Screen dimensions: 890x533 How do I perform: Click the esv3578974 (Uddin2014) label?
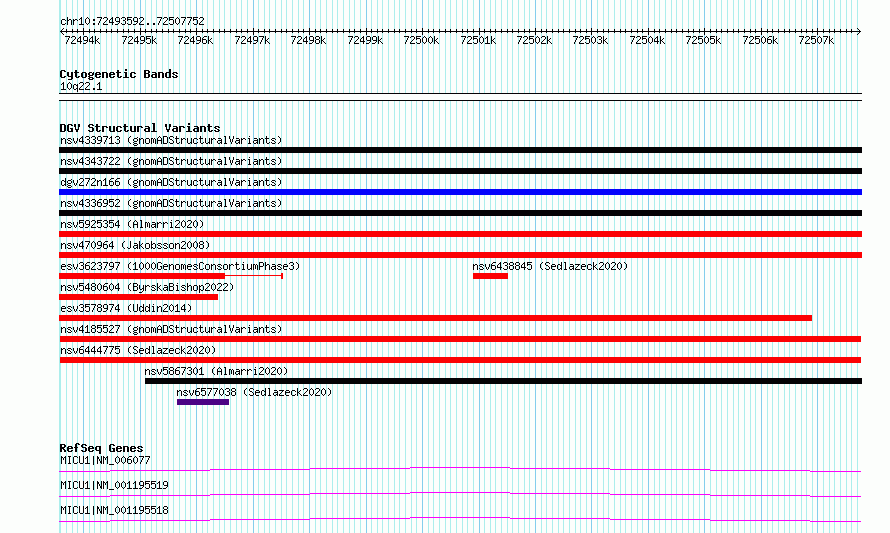click(x=126, y=308)
